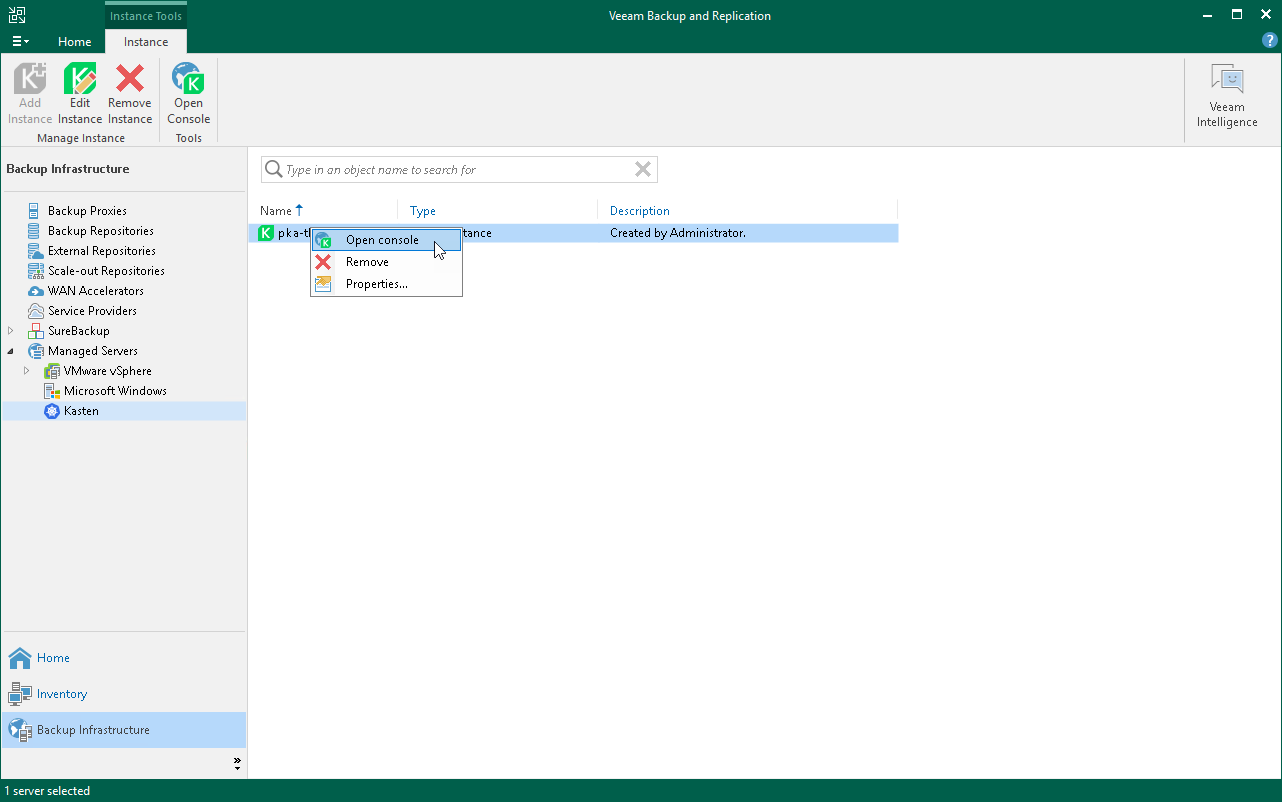This screenshot has height=802, width=1282.
Task: Select the Instance ribbon tab
Action: pos(146,42)
